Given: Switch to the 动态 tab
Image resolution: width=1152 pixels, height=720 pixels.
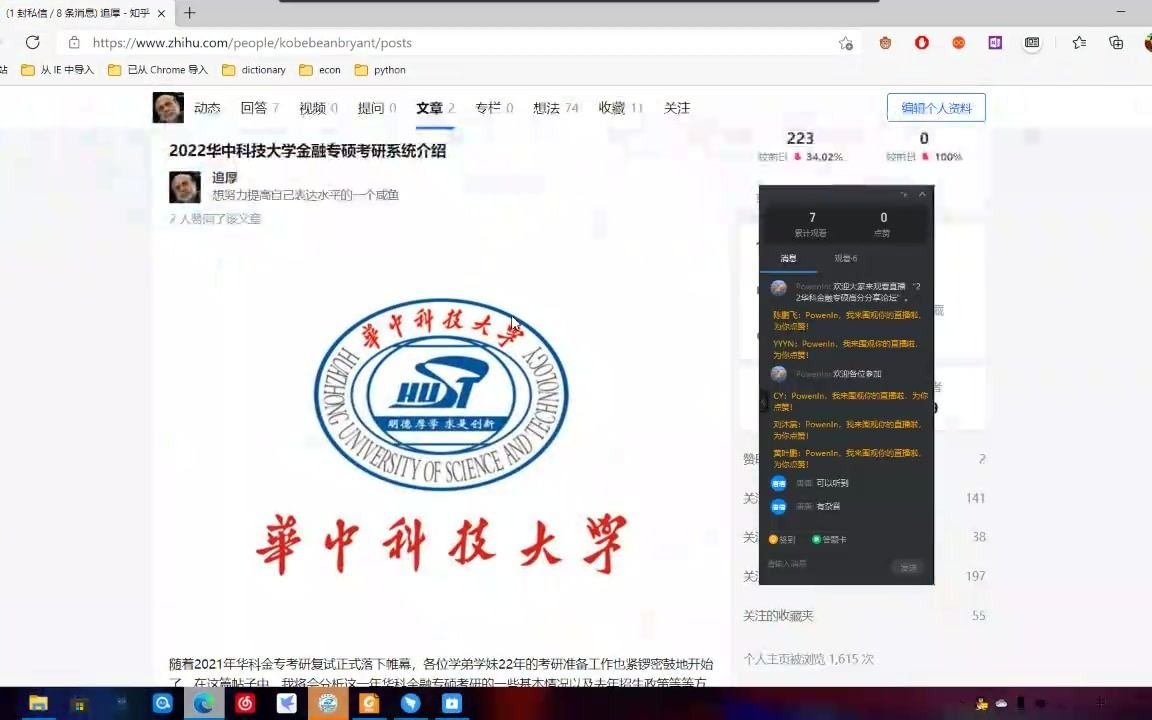Looking at the screenshot, I should pos(207,108).
